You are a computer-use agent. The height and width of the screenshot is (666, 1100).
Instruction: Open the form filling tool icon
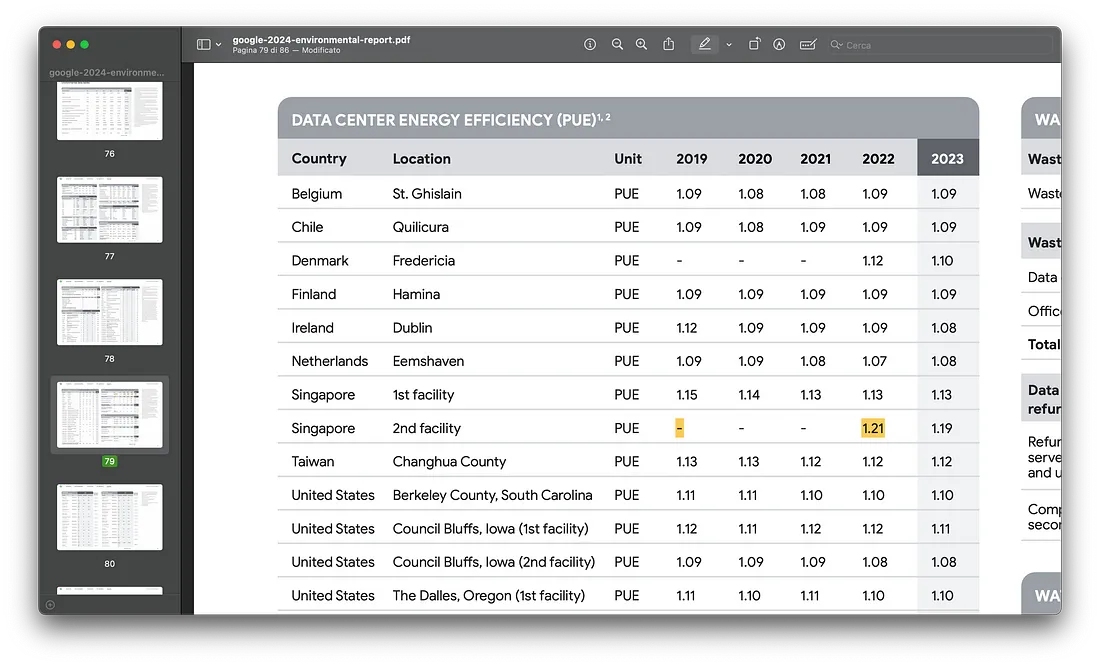click(808, 44)
